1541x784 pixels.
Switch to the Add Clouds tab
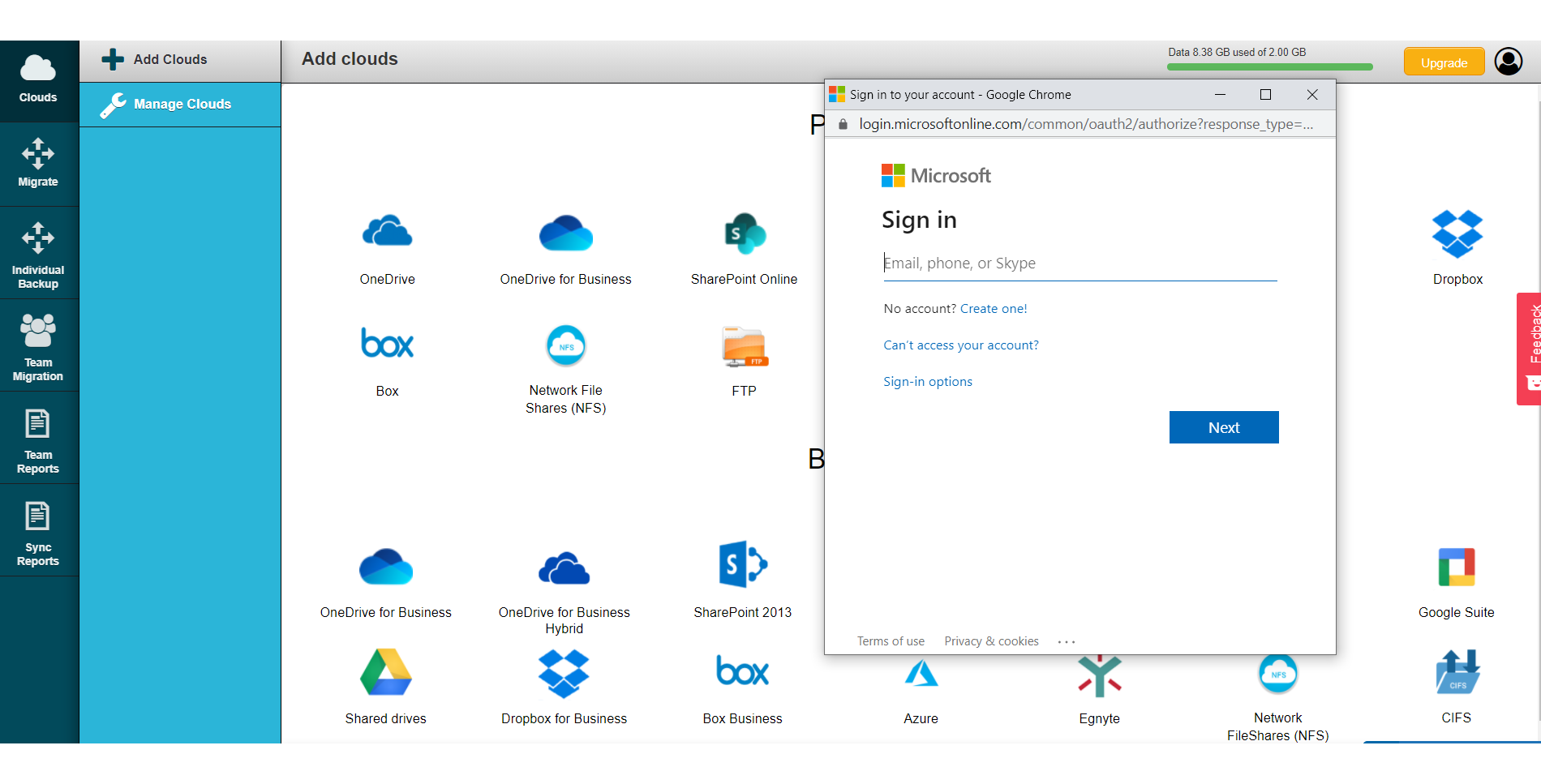pyautogui.click(x=180, y=60)
